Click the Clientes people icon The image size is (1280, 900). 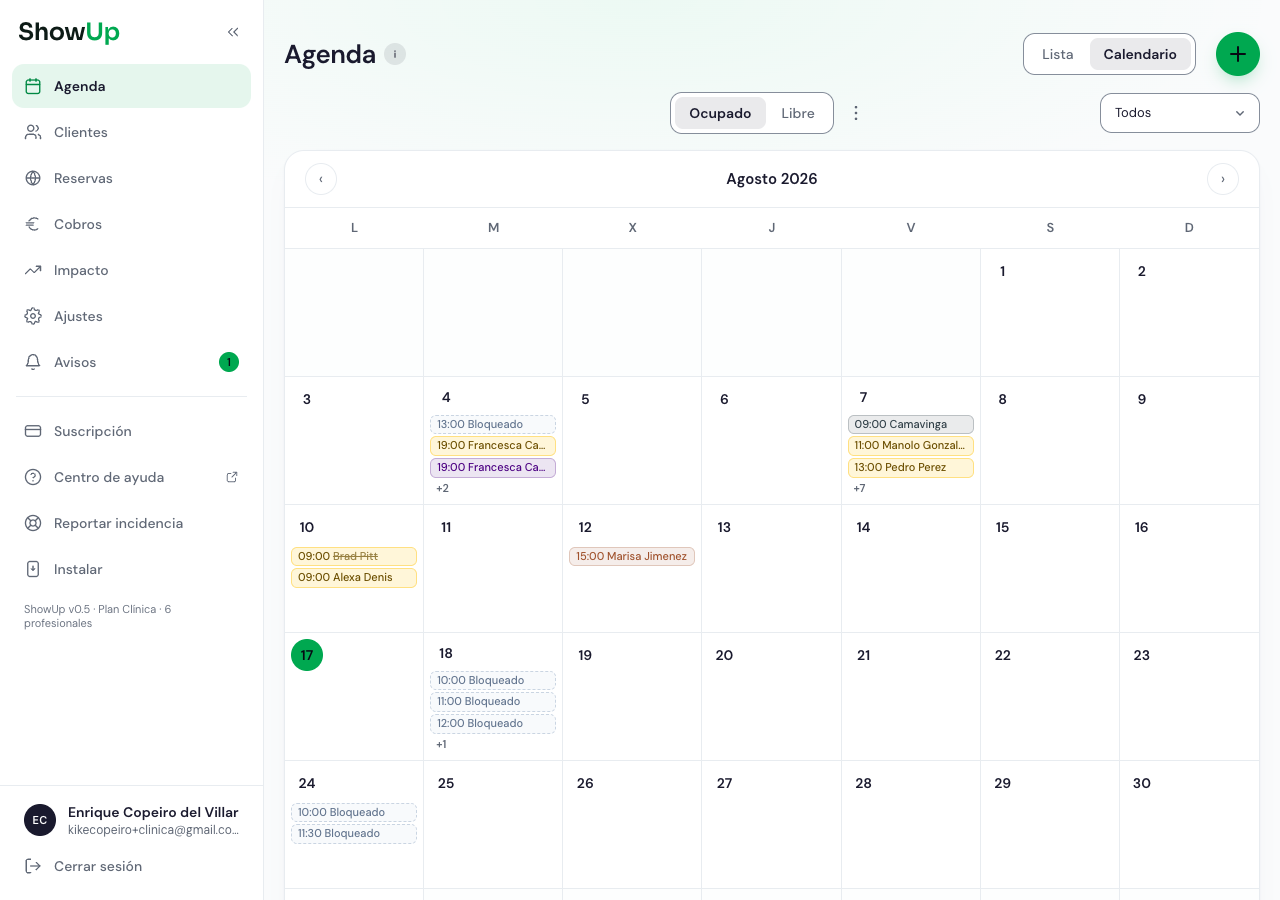tap(33, 132)
